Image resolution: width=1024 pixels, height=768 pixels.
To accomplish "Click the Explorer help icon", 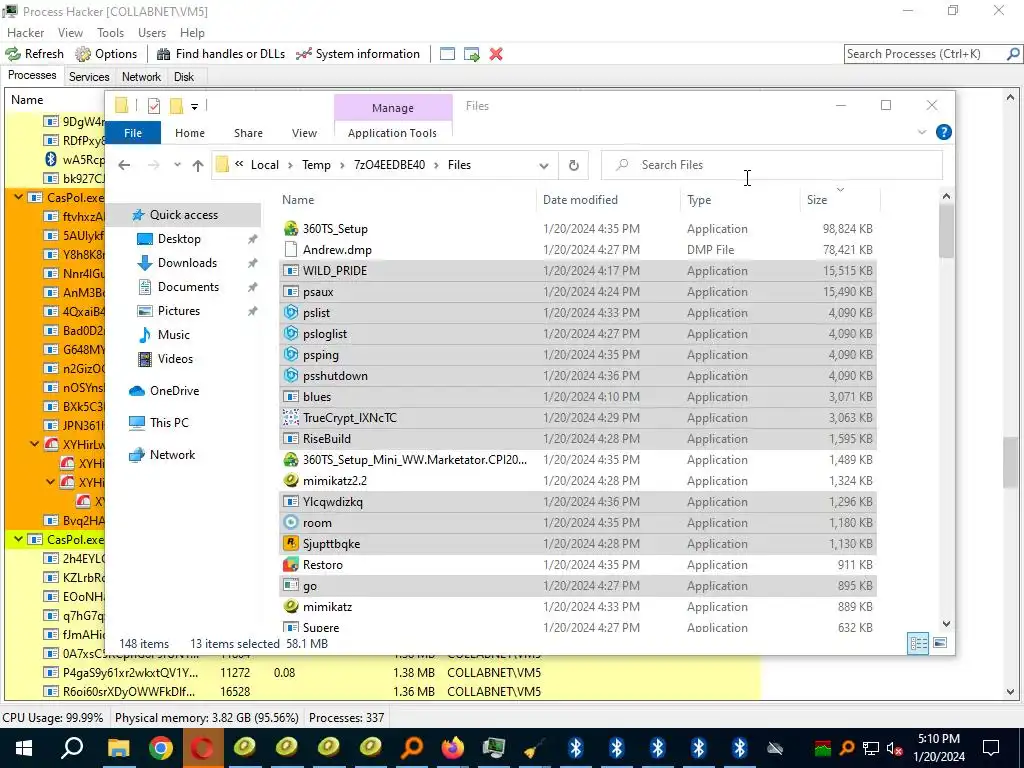I will tap(943, 133).
